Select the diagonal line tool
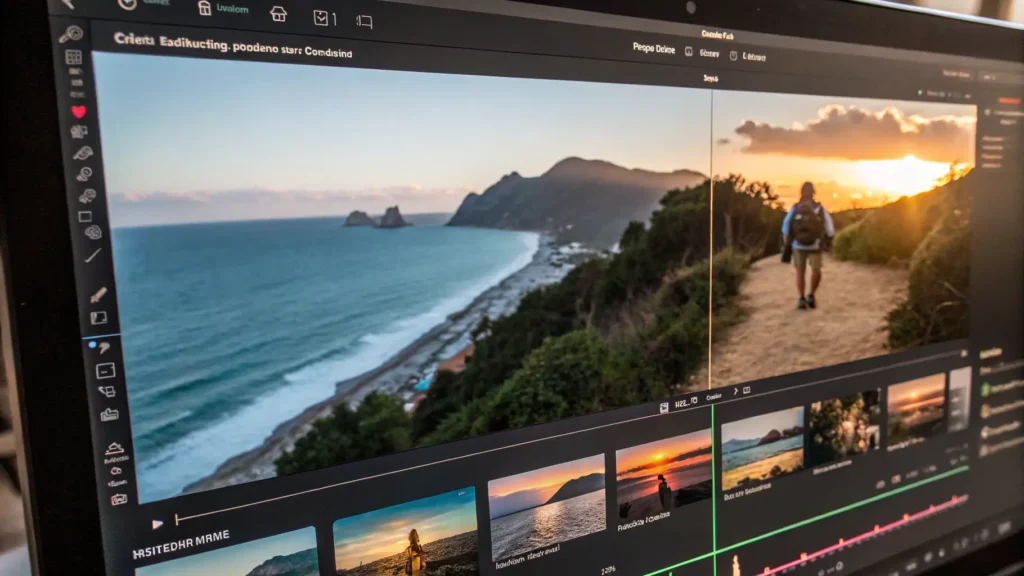This screenshot has height=576, width=1024. tap(93, 255)
